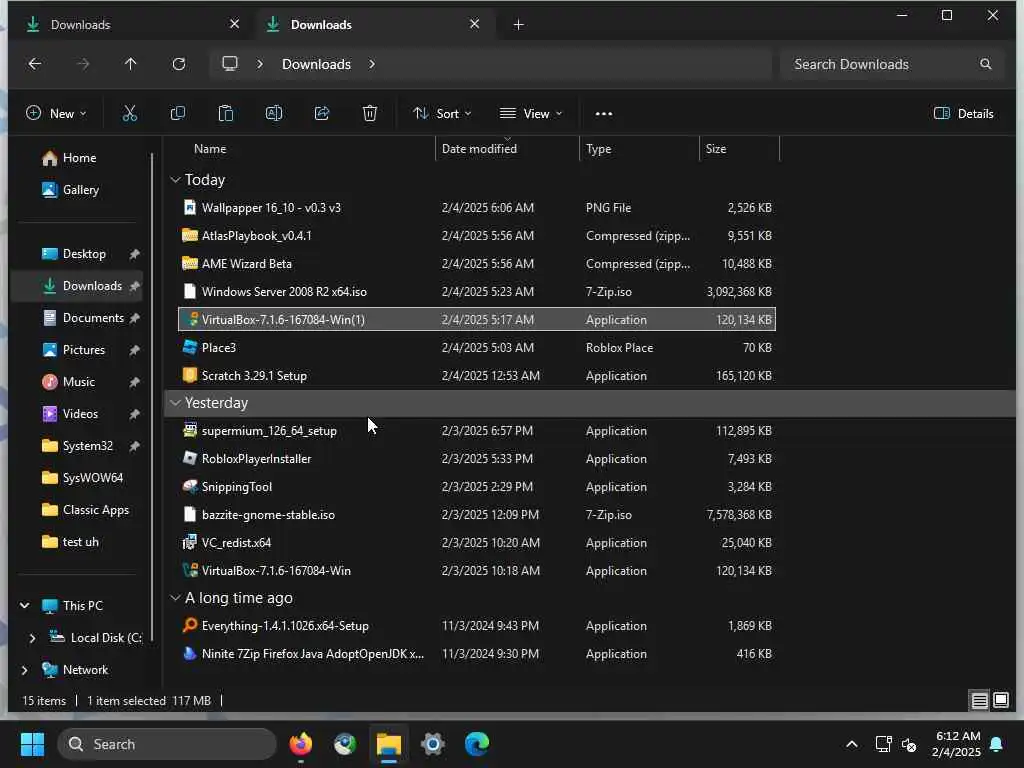Click the Windows Start button
The width and height of the screenshot is (1024, 768).
(x=32, y=744)
